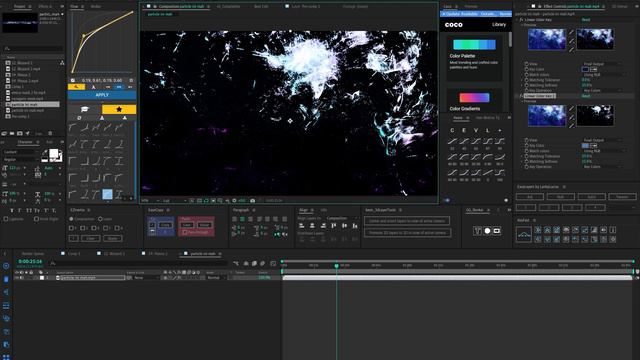Click the middle plus eyedropper in first Linear Color Key
This screenshot has height=360, width=640.
571,41
